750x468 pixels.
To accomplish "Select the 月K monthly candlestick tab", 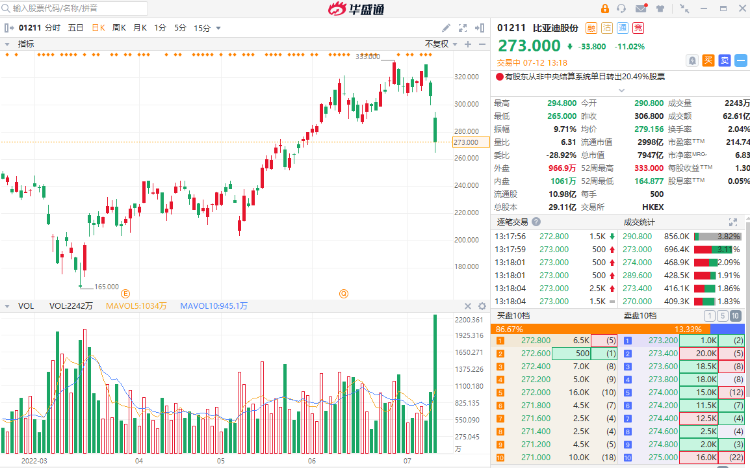I will [x=140, y=28].
